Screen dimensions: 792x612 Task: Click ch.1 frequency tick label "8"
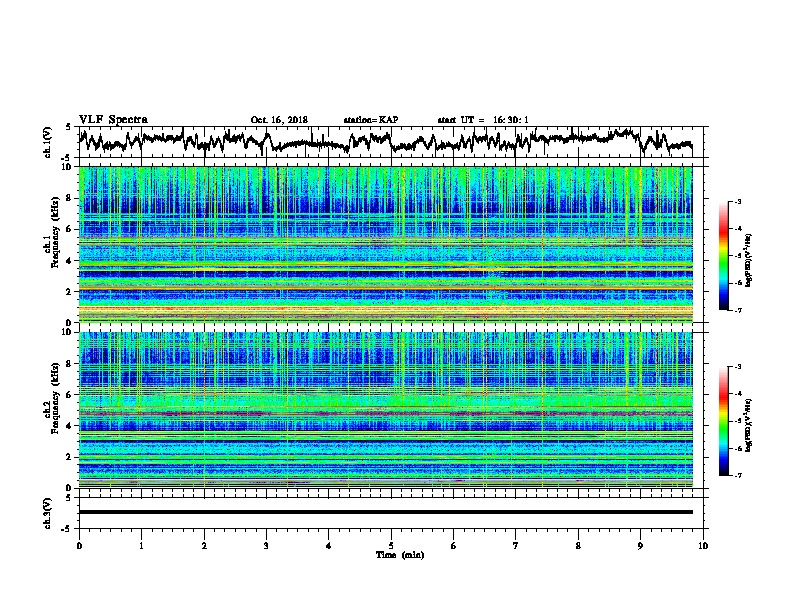point(70,198)
